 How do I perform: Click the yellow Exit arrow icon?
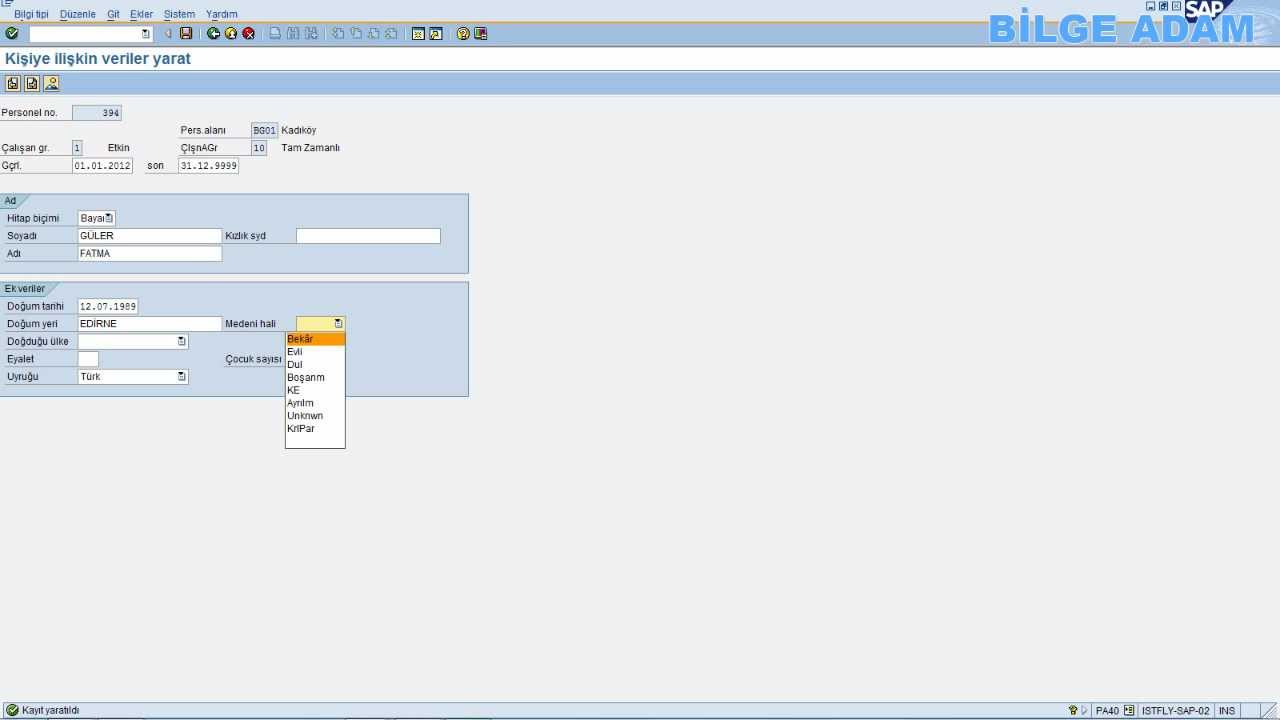tap(231, 34)
